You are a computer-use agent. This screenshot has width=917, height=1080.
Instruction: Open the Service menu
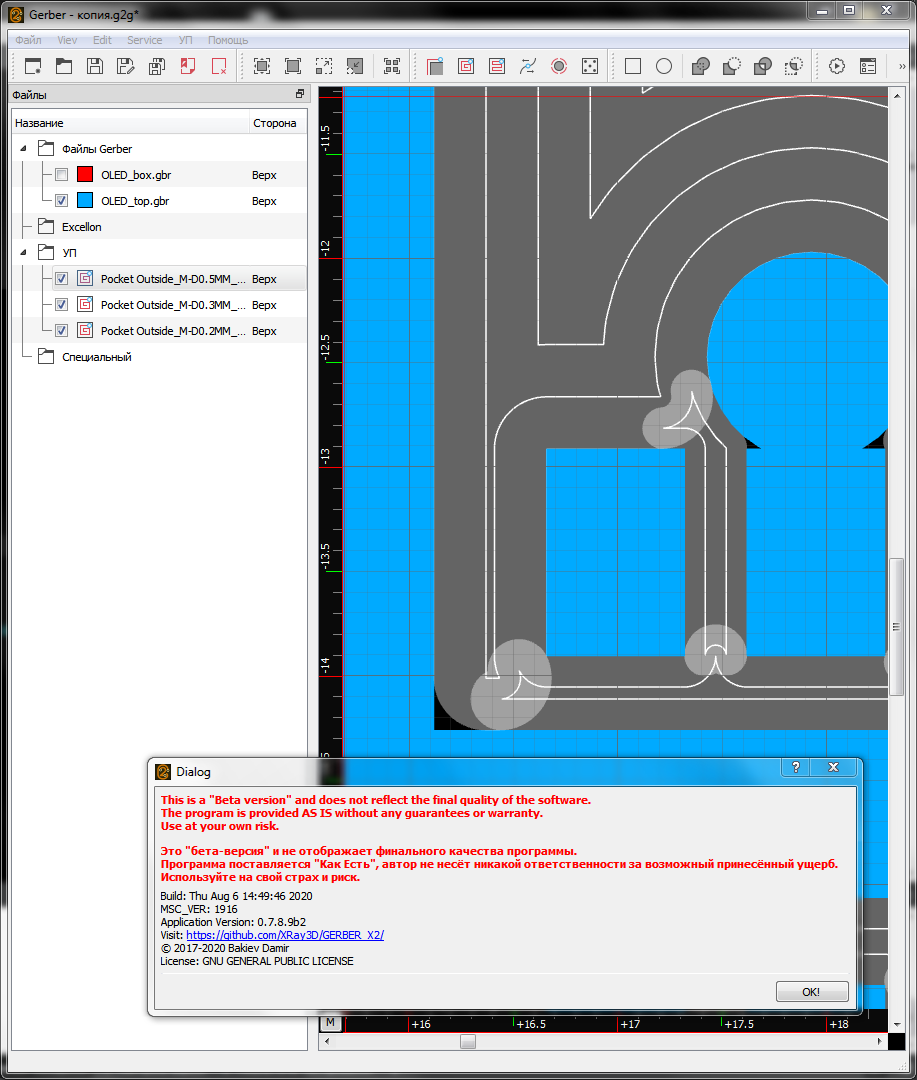click(x=145, y=40)
